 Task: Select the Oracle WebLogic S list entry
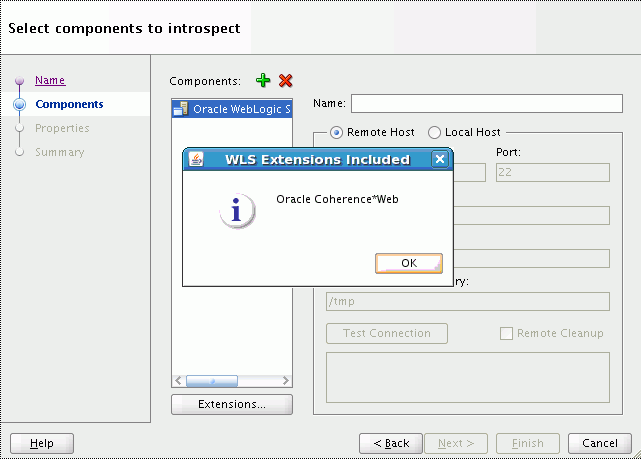click(232, 109)
